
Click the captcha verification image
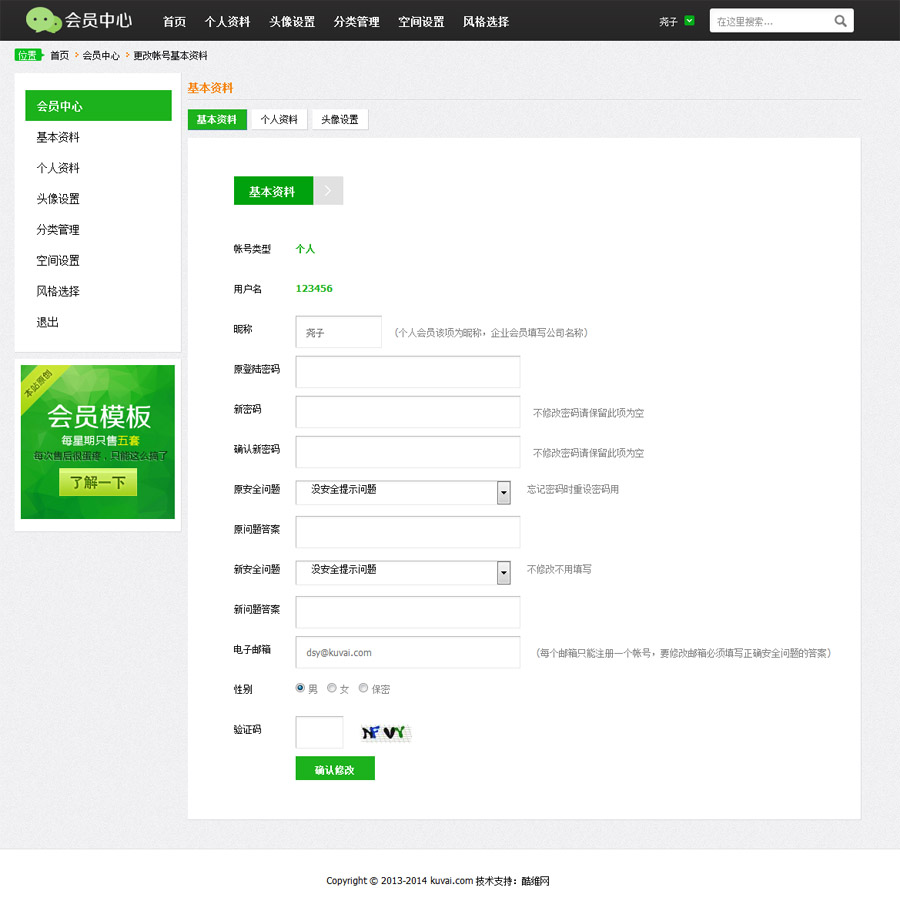point(386,733)
